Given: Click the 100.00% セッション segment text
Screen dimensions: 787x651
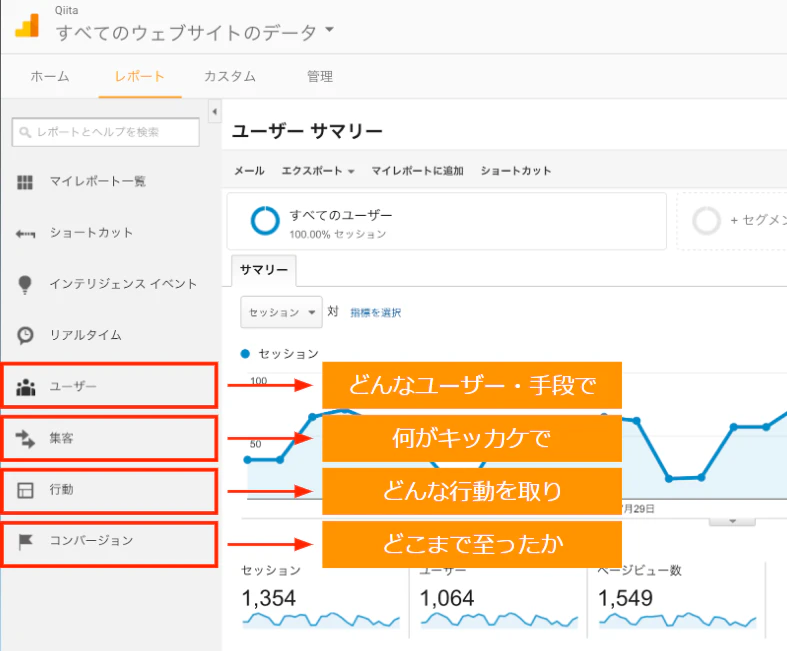Looking at the screenshot, I should tap(338, 234).
